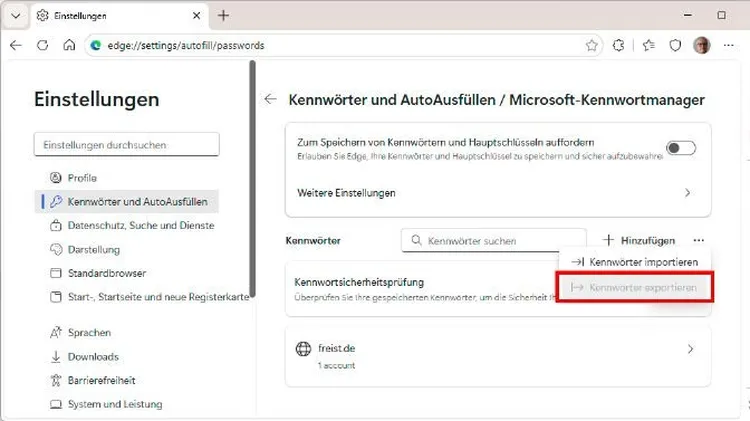The image size is (750, 421).
Task: Click the browser back arrow button
Action: pos(16,45)
